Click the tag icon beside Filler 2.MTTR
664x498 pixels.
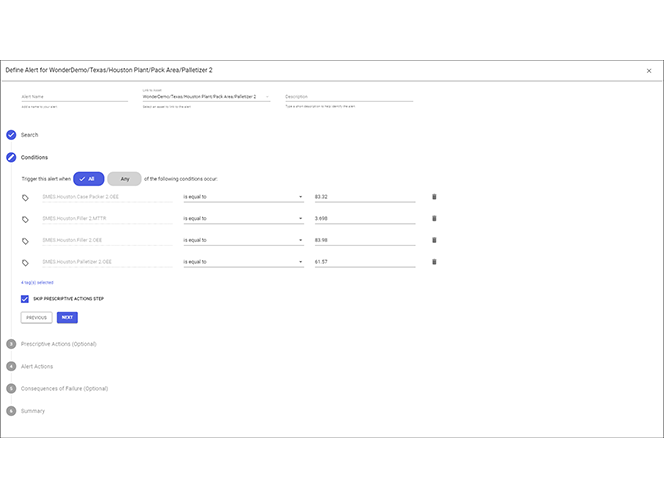[26, 219]
